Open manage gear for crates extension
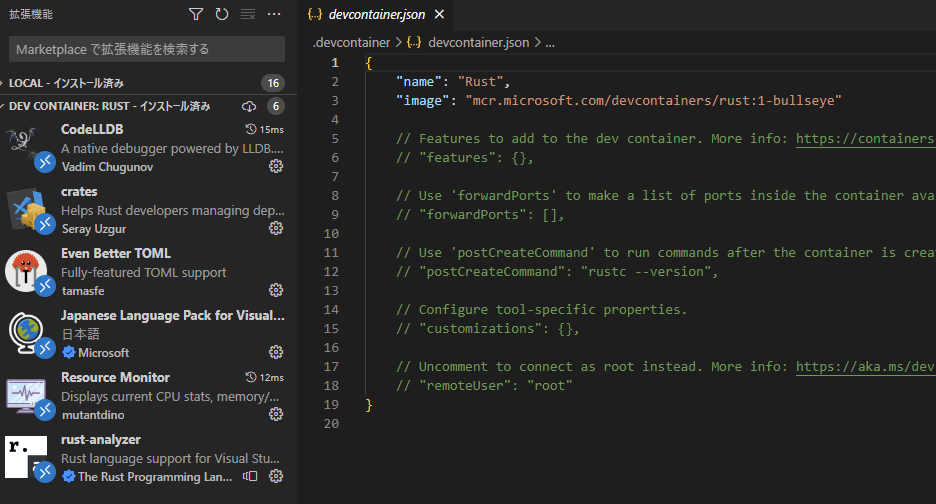 [x=276, y=228]
